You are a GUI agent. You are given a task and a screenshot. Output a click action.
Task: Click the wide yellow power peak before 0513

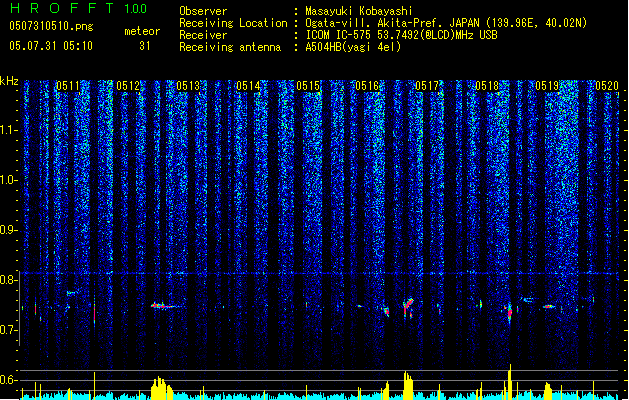(x=162, y=388)
